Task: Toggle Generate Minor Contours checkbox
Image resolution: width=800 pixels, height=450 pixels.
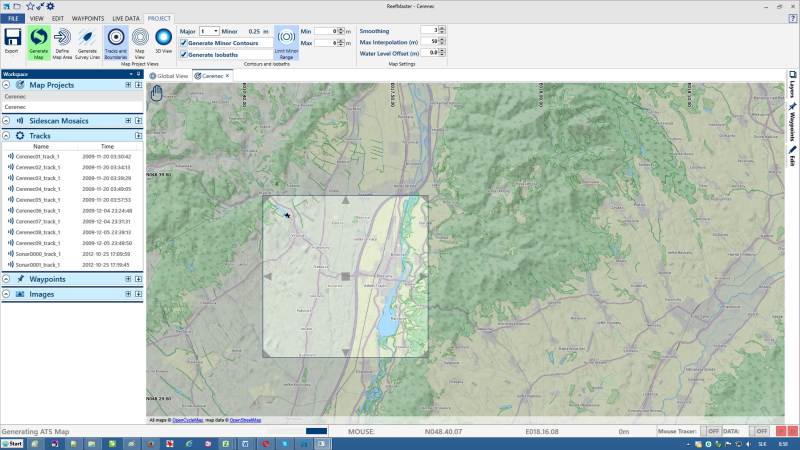Action: tap(184, 43)
